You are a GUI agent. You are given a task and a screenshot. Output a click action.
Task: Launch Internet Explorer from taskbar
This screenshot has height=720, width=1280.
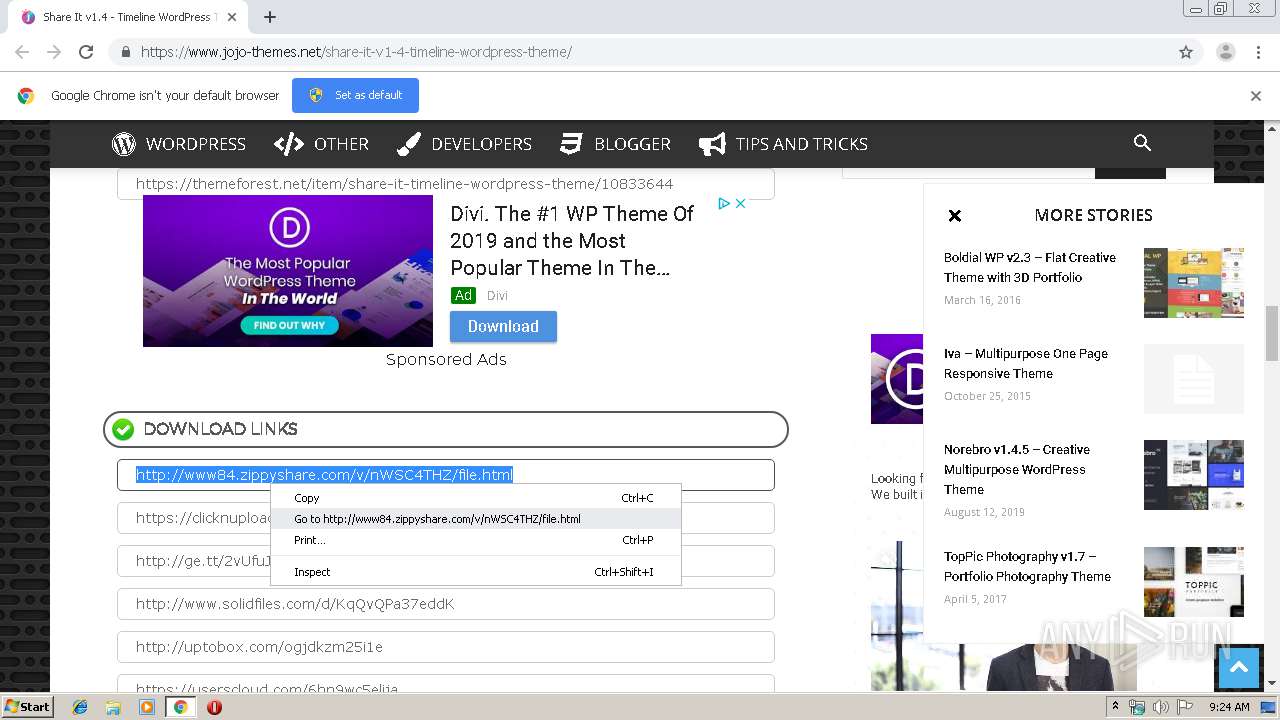[x=80, y=707]
